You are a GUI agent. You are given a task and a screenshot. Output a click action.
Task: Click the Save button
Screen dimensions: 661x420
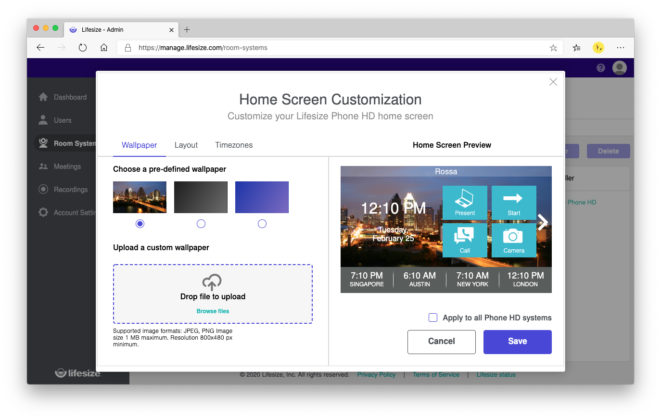pyautogui.click(x=517, y=342)
